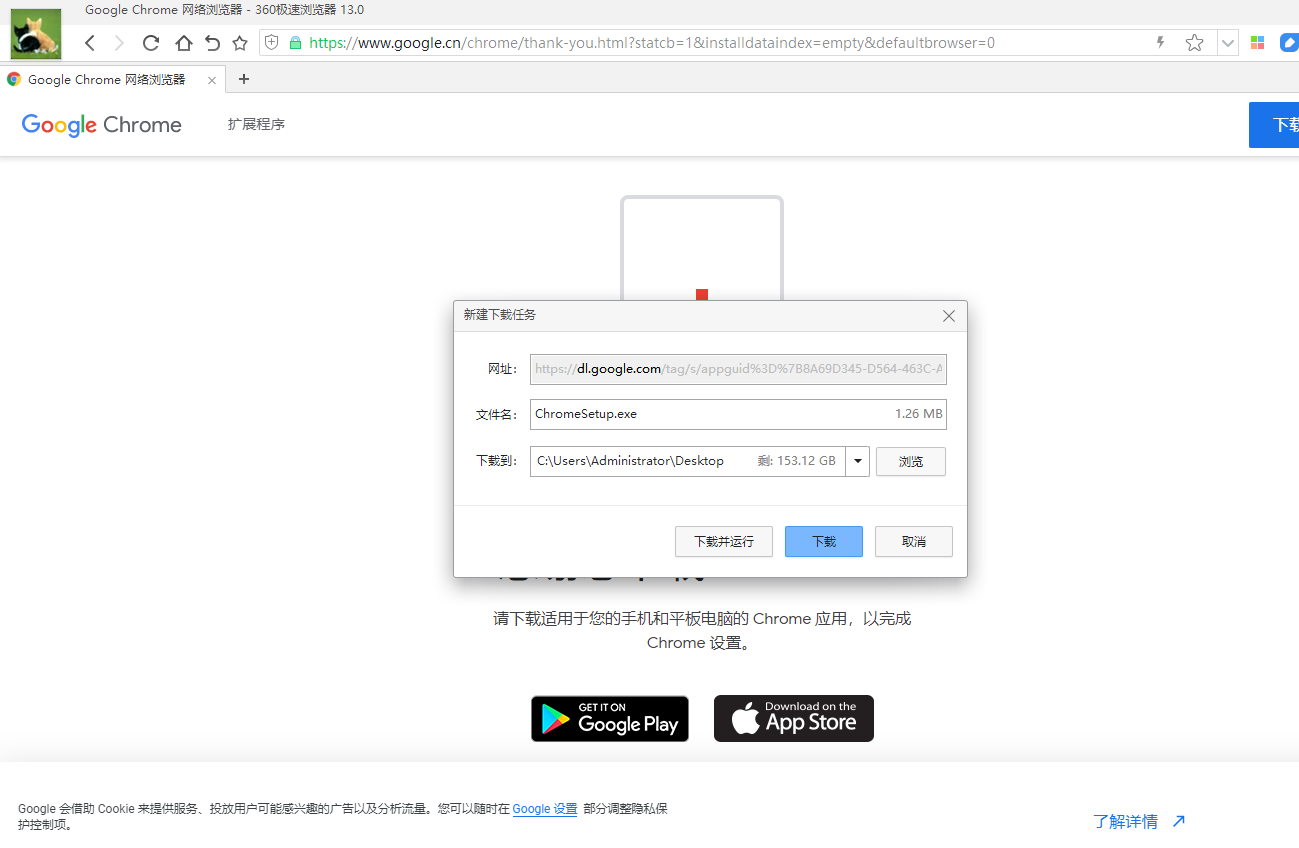The width and height of the screenshot is (1299, 848).
Task: Click the shield security icon in address bar
Action: tap(271, 43)
